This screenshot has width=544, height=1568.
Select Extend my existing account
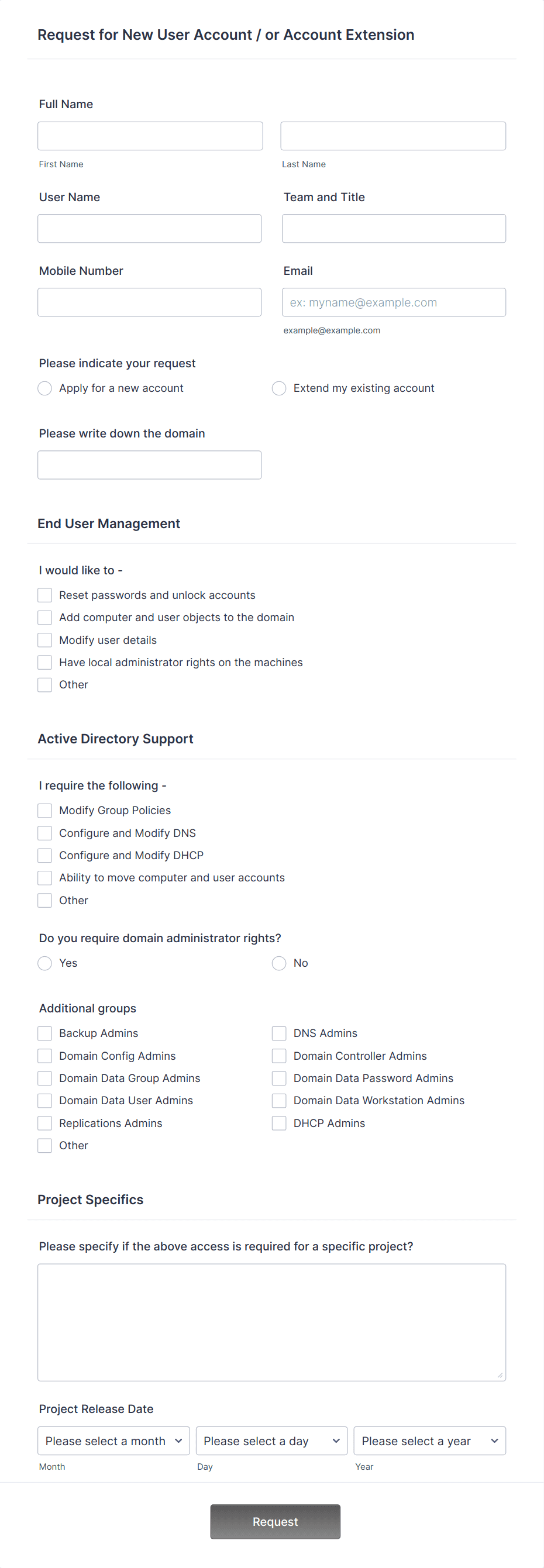click(278, 388)
